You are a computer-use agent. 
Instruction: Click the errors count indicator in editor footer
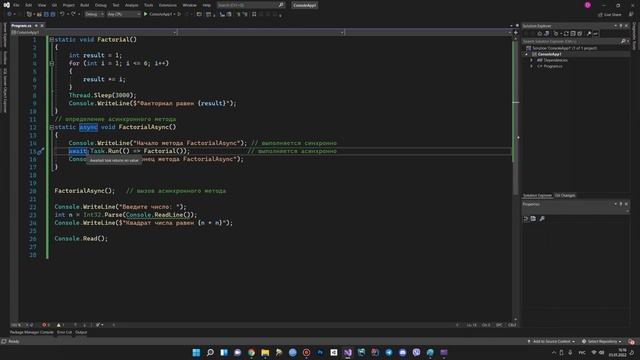pyautogui.click(x=46, y=325)
